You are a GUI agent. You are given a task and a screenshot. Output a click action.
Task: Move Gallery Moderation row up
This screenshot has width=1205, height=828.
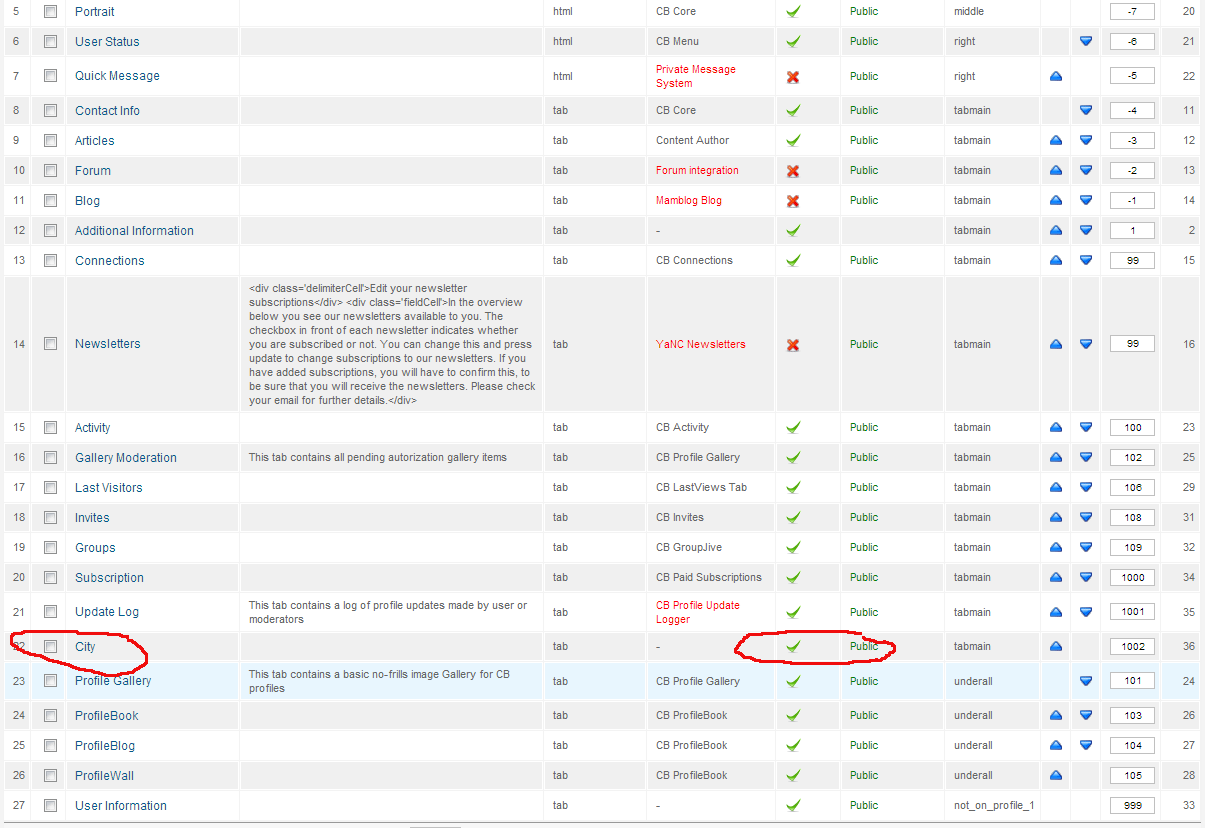1056,458
